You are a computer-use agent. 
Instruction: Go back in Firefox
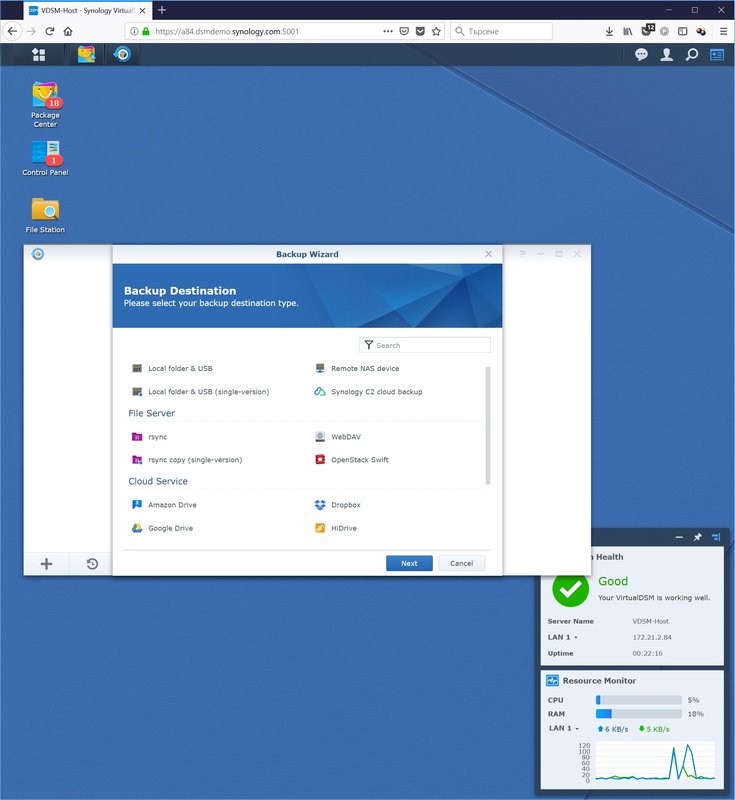click(x=12, y=31)
